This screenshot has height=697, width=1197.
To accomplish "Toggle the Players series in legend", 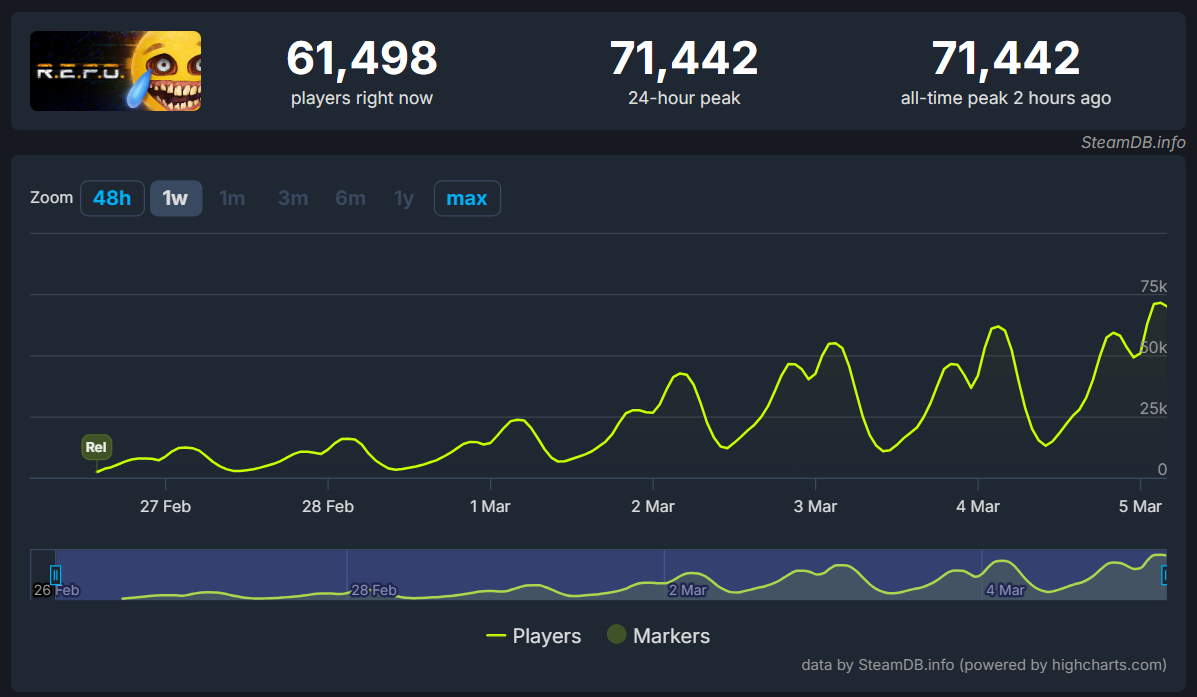I will pos(533,636).
